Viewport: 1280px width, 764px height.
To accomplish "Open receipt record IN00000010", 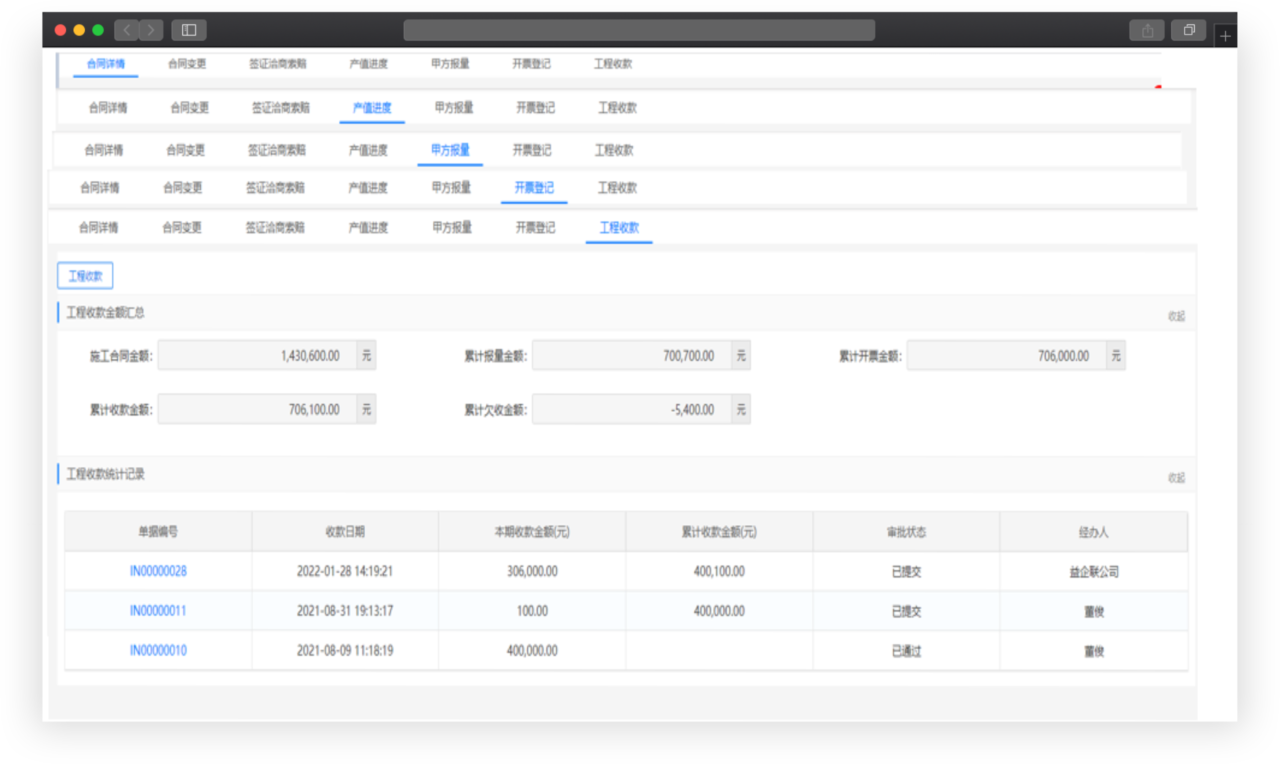I will click(158, 650).
